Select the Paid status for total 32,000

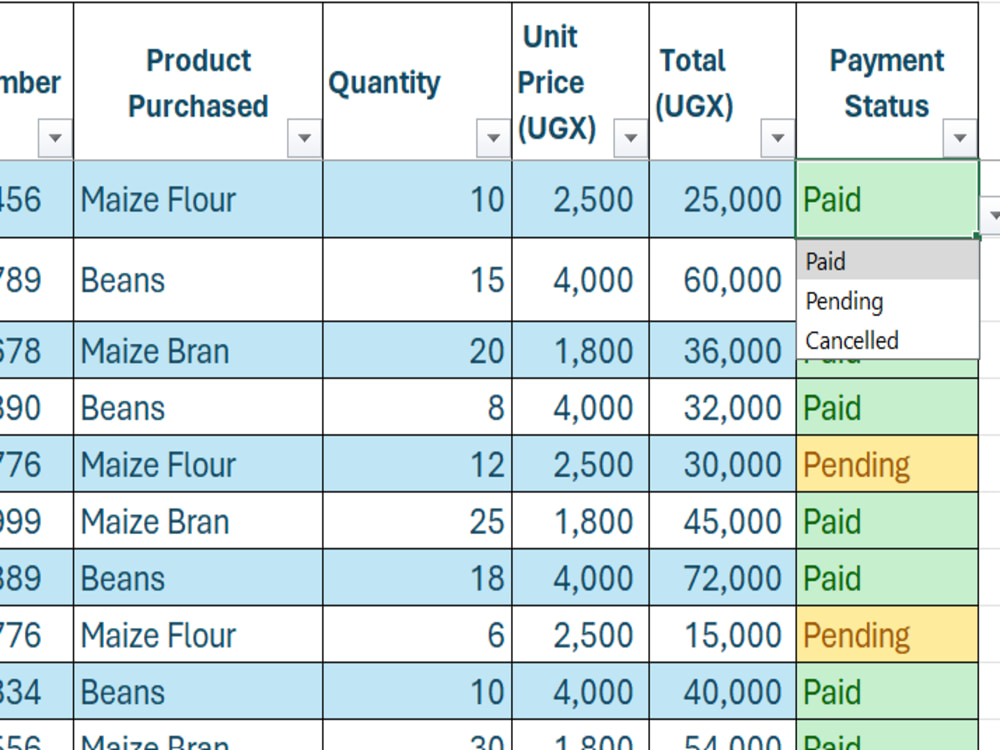coord(887,408)
